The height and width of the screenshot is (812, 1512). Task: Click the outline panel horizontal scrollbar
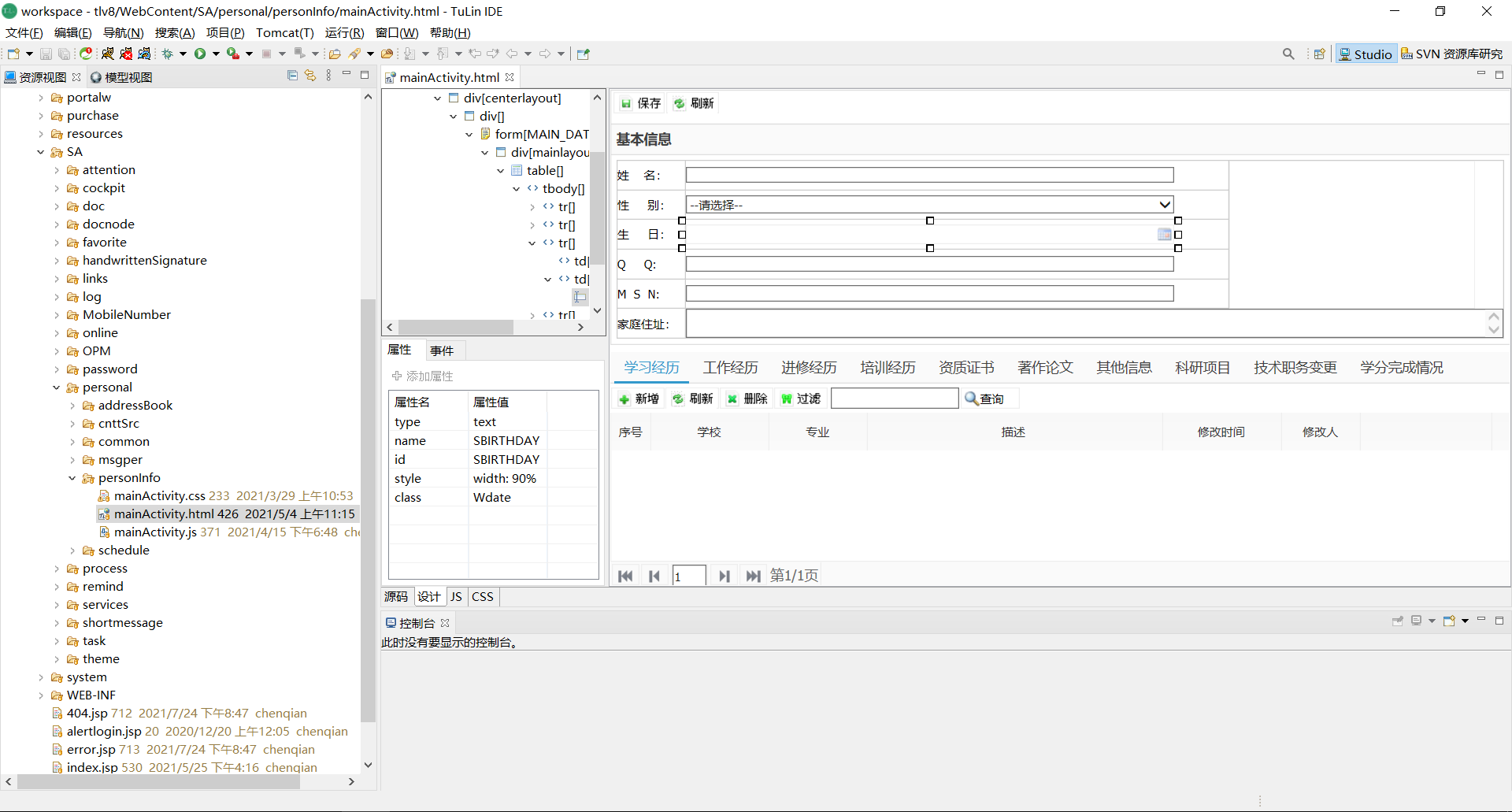(455, 327)
